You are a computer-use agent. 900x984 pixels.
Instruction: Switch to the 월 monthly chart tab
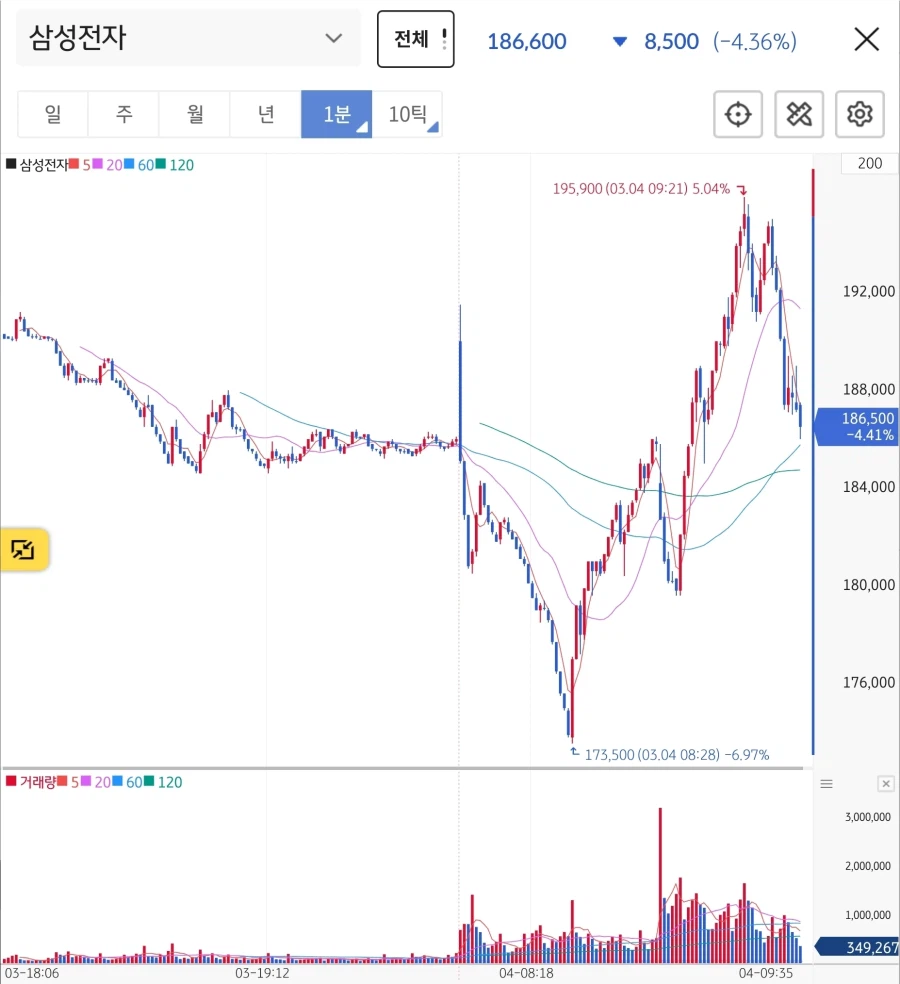pyautogui.click(x=195, y=114)
